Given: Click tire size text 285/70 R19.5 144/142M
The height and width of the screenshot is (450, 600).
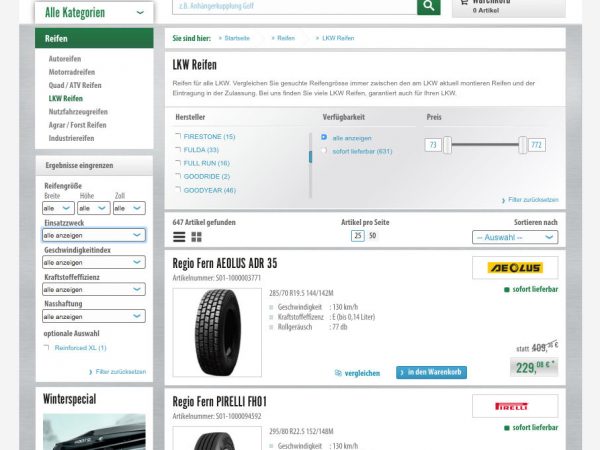Looking at the screenshot, I should [x=301, y=293].
